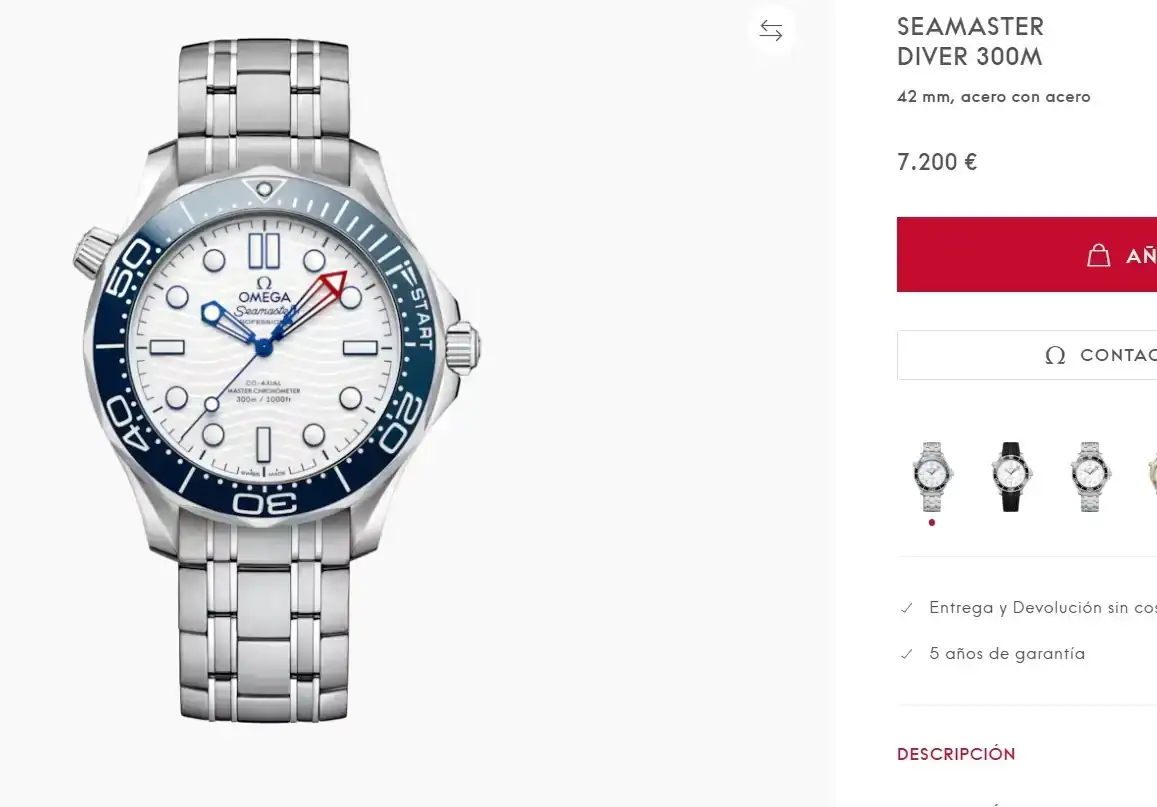Click the compare arrows icon above the watch
1157x807 pixels.
click(771, 31)
